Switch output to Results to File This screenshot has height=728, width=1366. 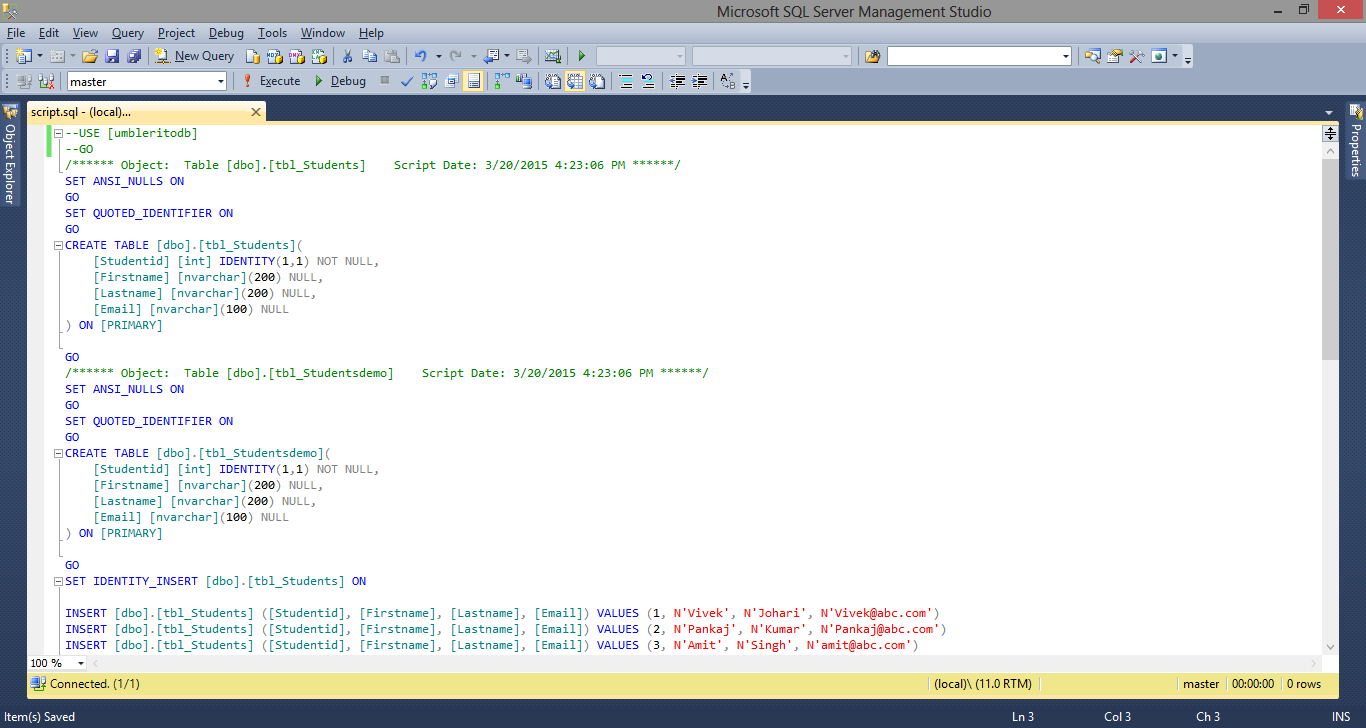[x=597, y=81]
